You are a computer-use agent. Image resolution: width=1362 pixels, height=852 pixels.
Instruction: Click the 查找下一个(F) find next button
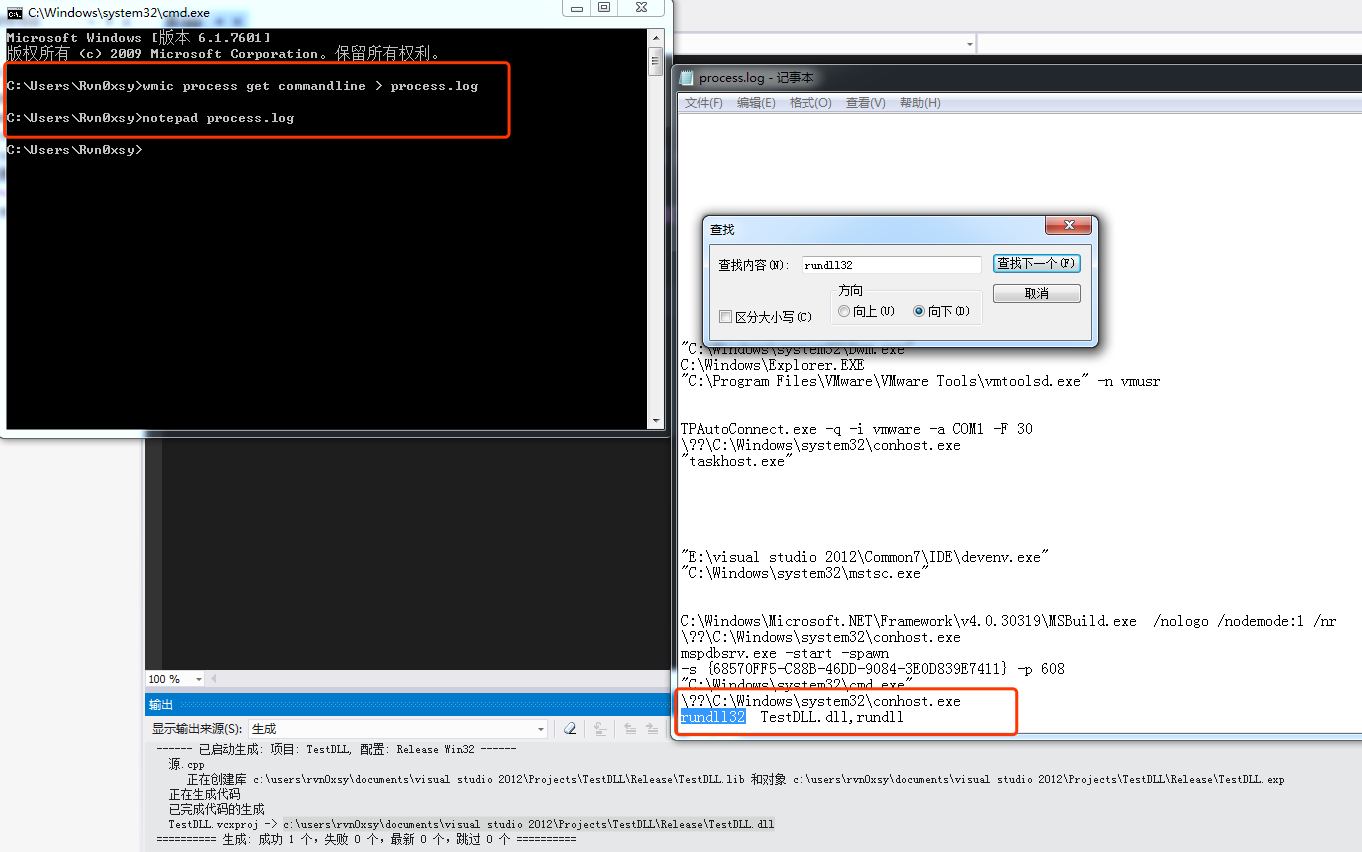[x=1037, y=263]
